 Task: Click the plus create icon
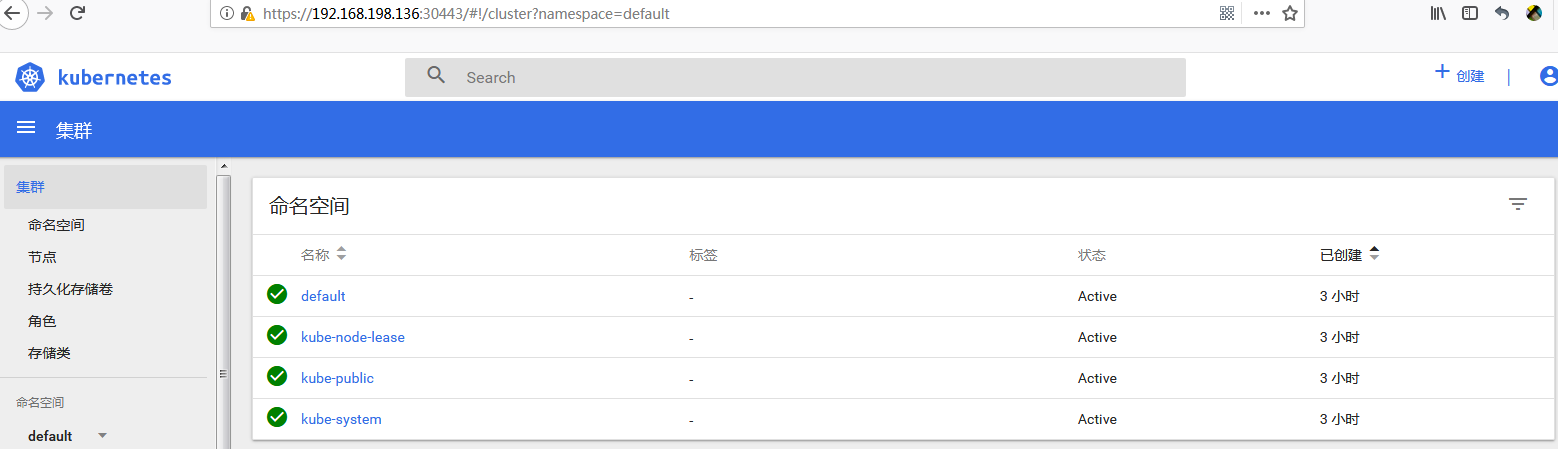pos(1442,72)
